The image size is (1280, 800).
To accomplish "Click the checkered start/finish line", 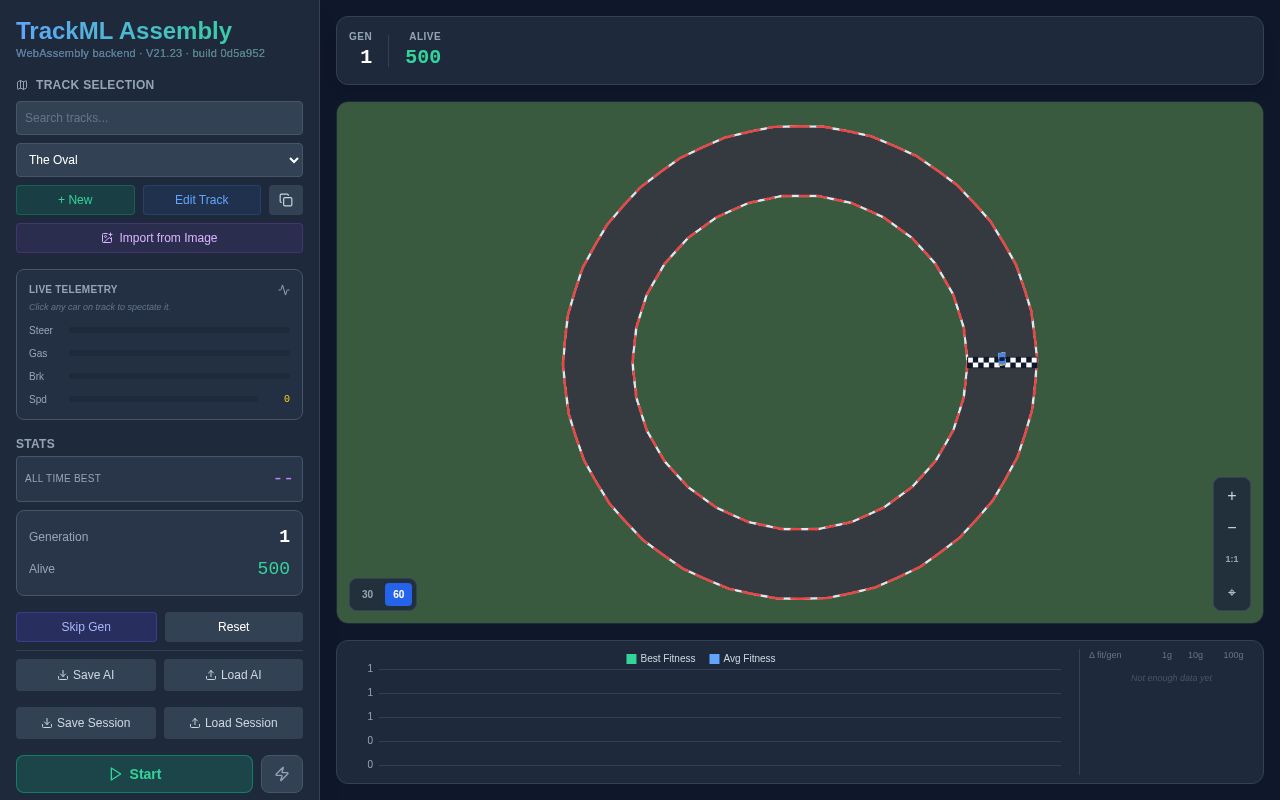I will pos(1002,362).
